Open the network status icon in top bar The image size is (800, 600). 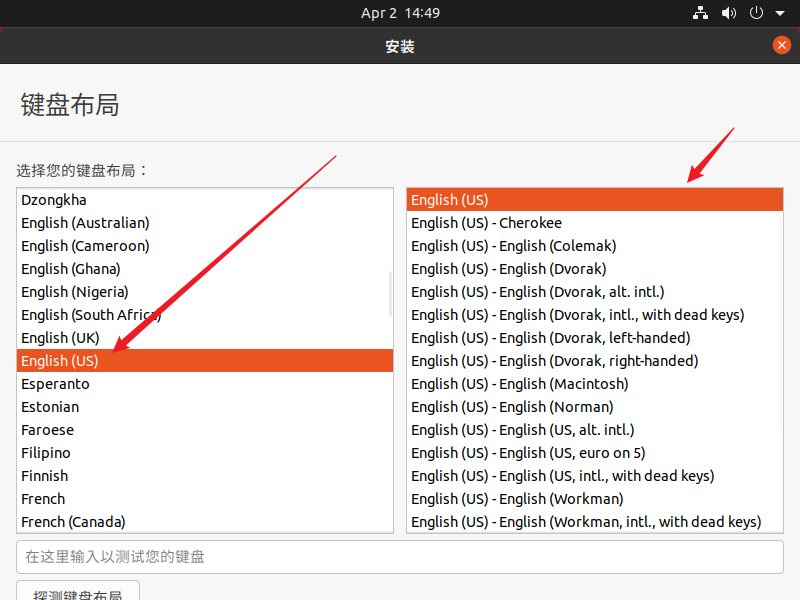(x=700, y=13)
